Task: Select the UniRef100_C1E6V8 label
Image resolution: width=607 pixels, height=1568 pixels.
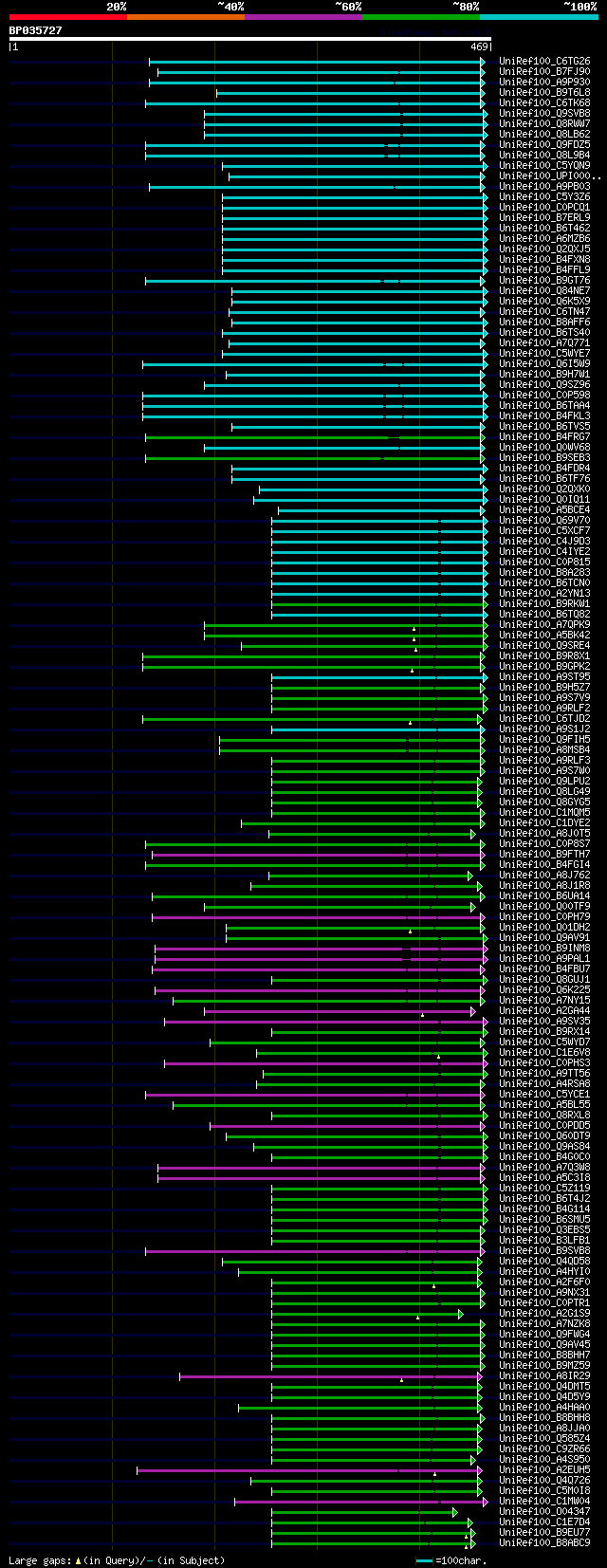Action: point(544,1052)
